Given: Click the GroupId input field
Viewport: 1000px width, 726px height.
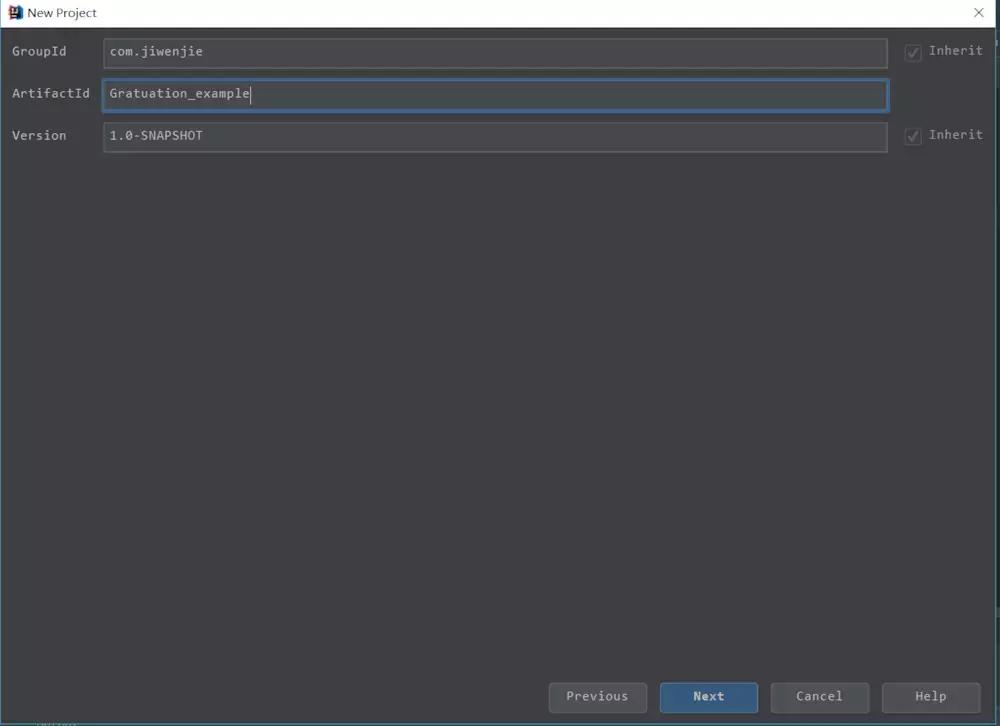Looking at the screenshot, I should click(x=495, y=53).
